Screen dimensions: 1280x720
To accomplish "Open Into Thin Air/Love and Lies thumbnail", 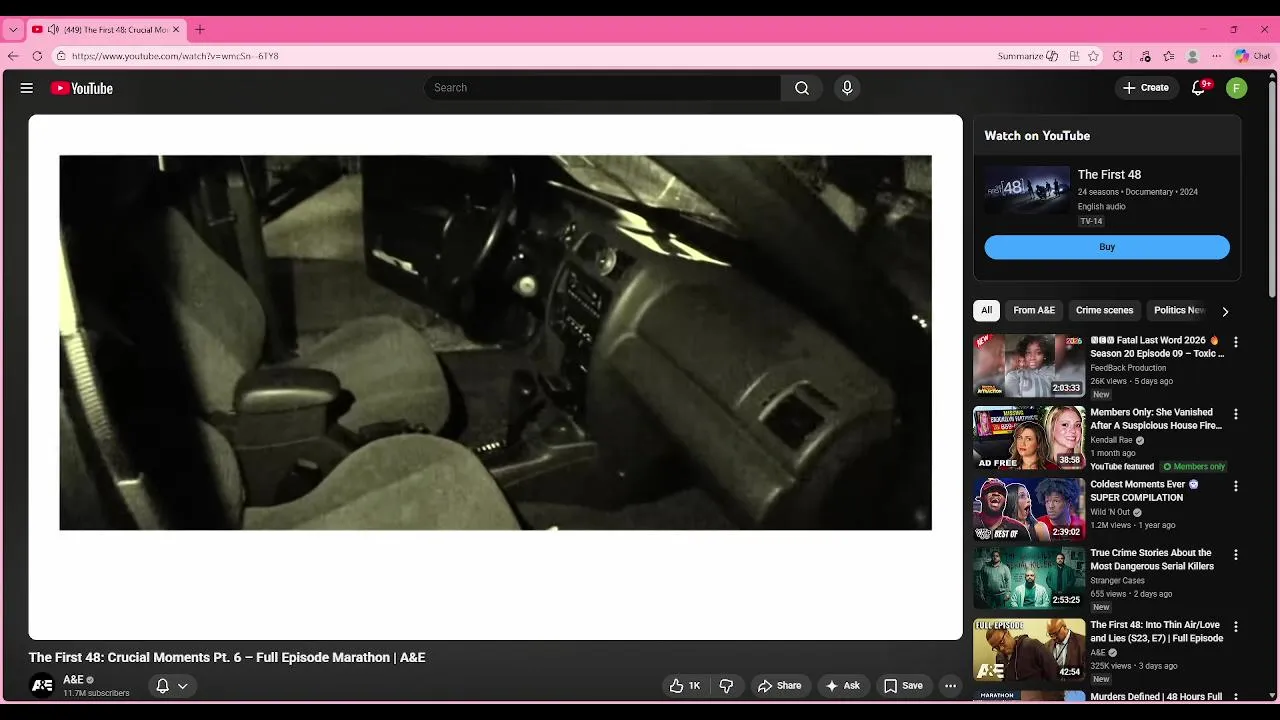I will [x=1029, y=650].
